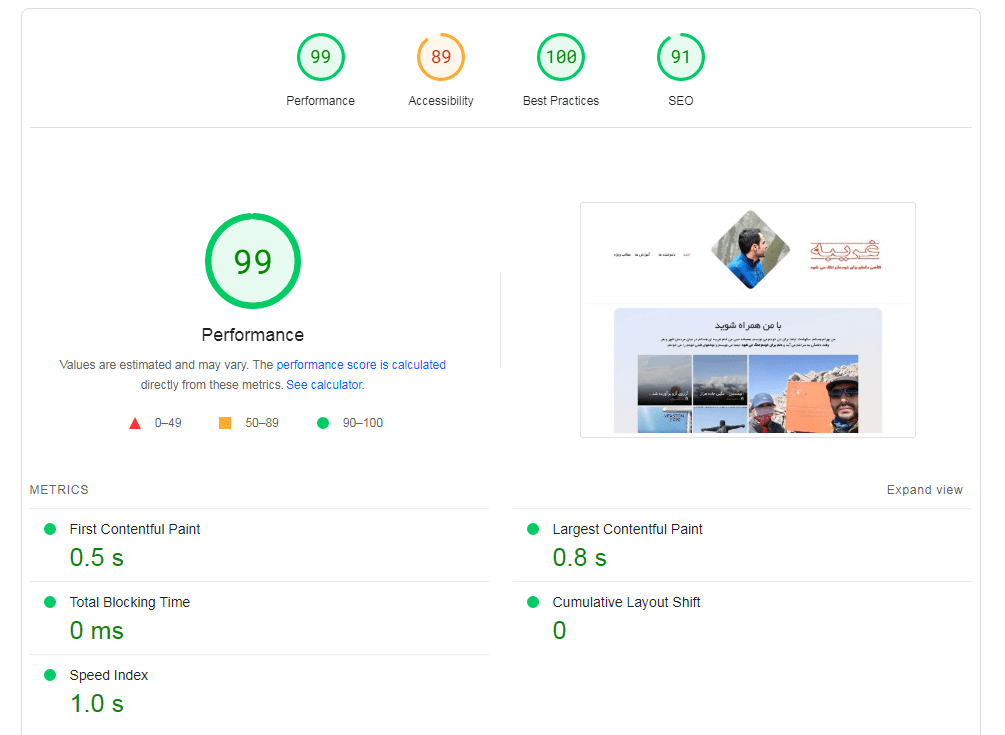This screenshot has width=1005, height=735.
Task: Click the See calculator link
Action: (322, 384)
